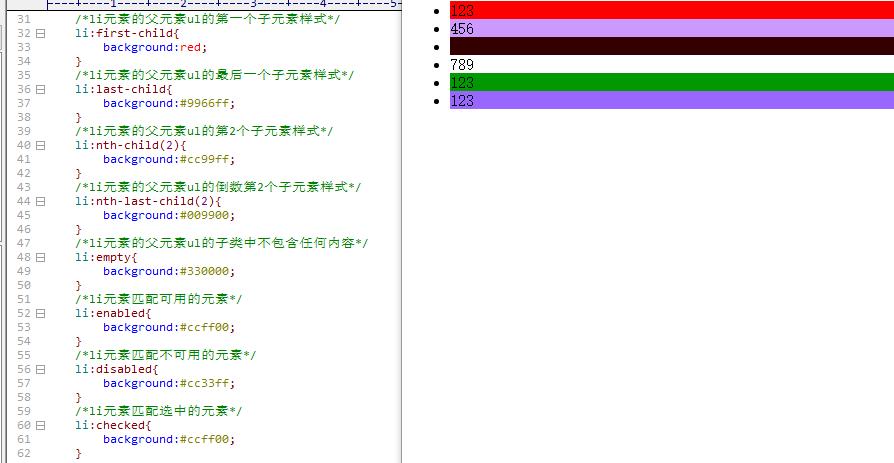This screenshot has width=894, height=463.
Task: Click the selector li:nth-last-child(2){
Action: click(148, 201)
